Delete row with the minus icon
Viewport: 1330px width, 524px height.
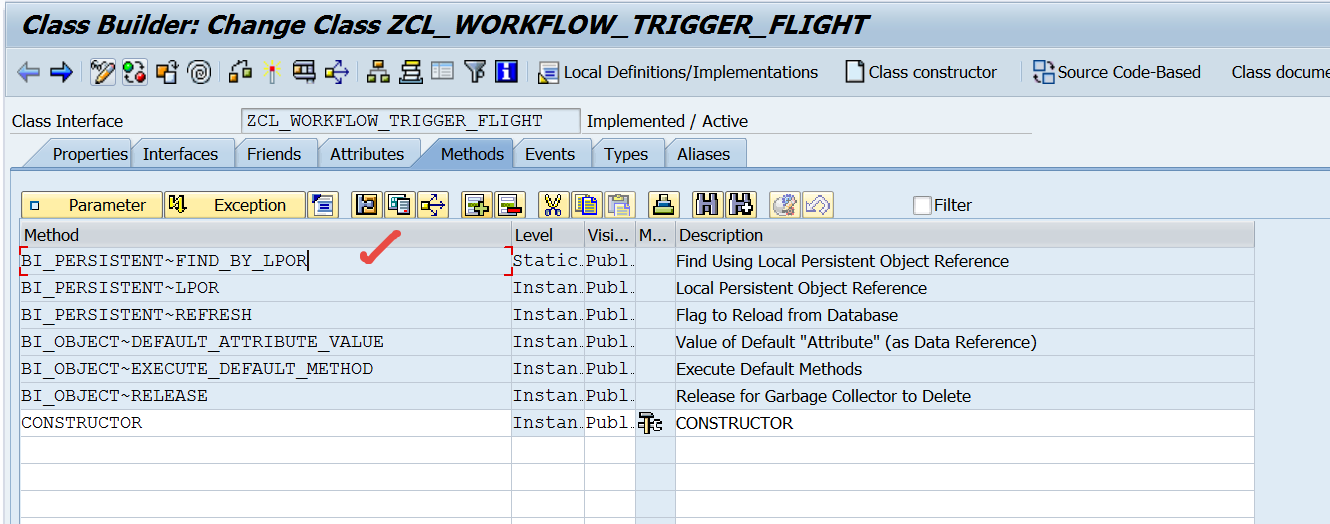click(x=510, y=205)
